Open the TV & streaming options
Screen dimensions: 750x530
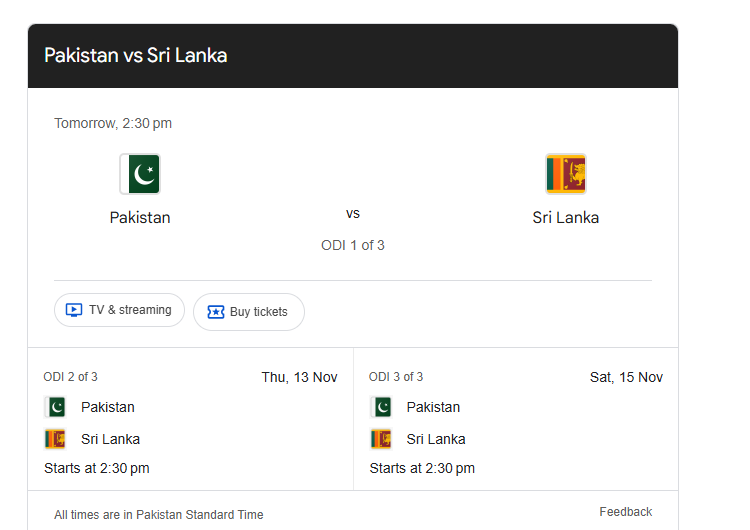coord(120,310)
